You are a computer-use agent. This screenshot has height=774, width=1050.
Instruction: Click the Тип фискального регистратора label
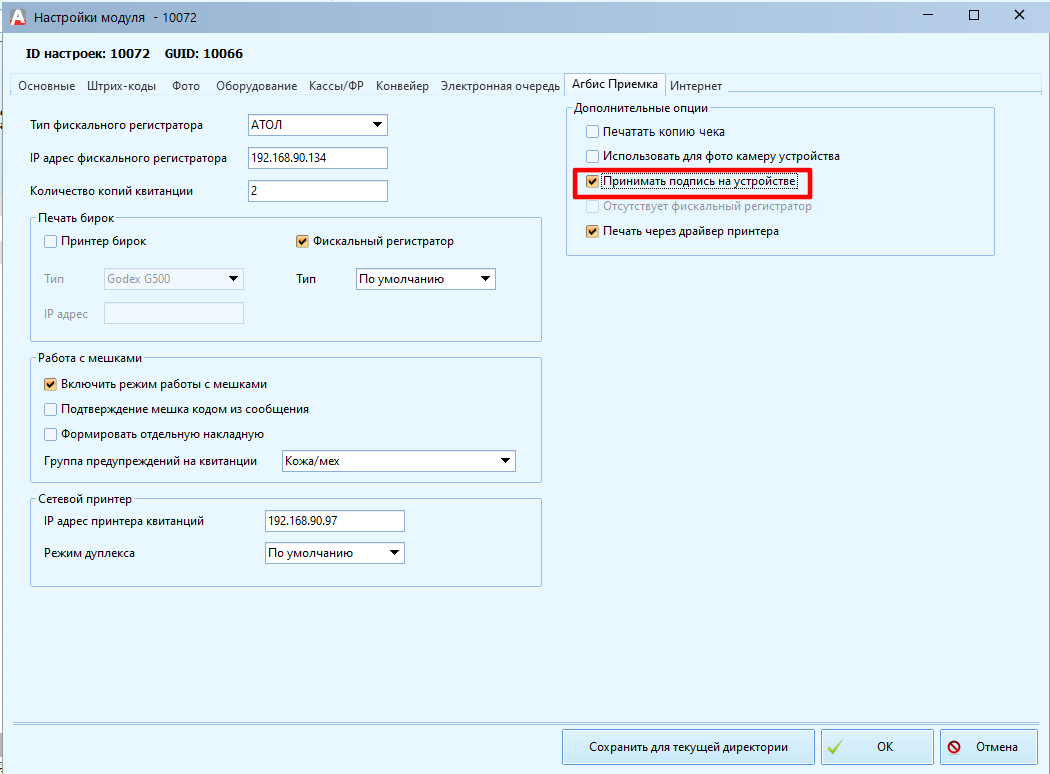tap(117, 125)
